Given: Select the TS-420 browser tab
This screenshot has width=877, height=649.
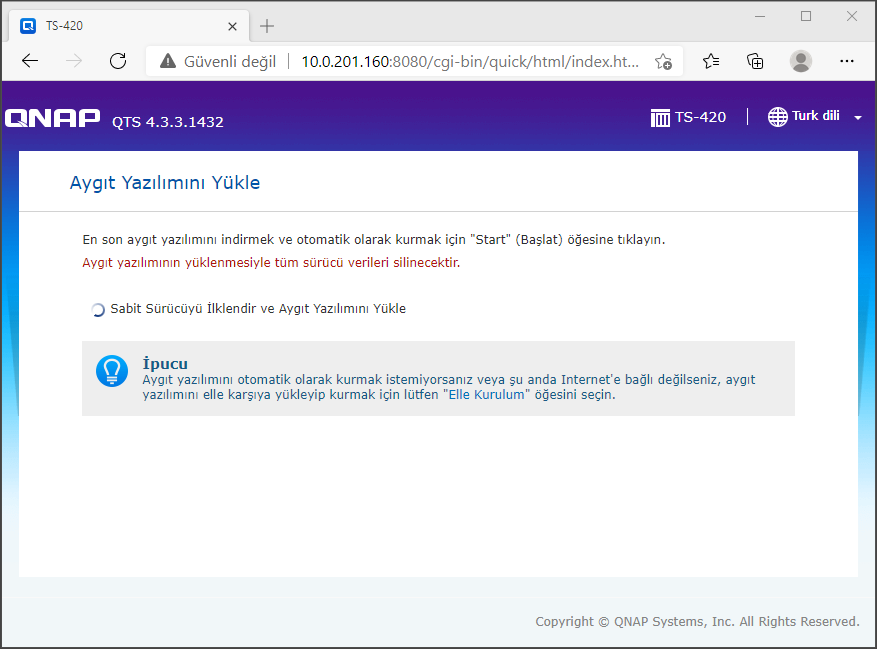Looking at the screenshot, I should point(120,26).
